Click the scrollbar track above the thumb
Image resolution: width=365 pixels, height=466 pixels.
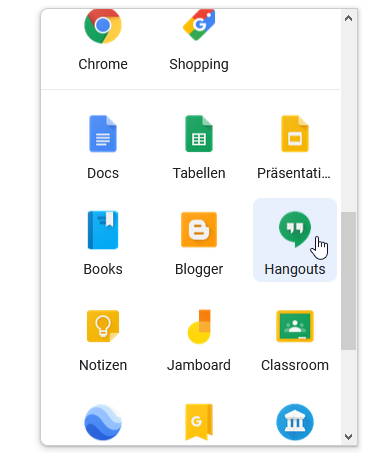coord(349,118)
